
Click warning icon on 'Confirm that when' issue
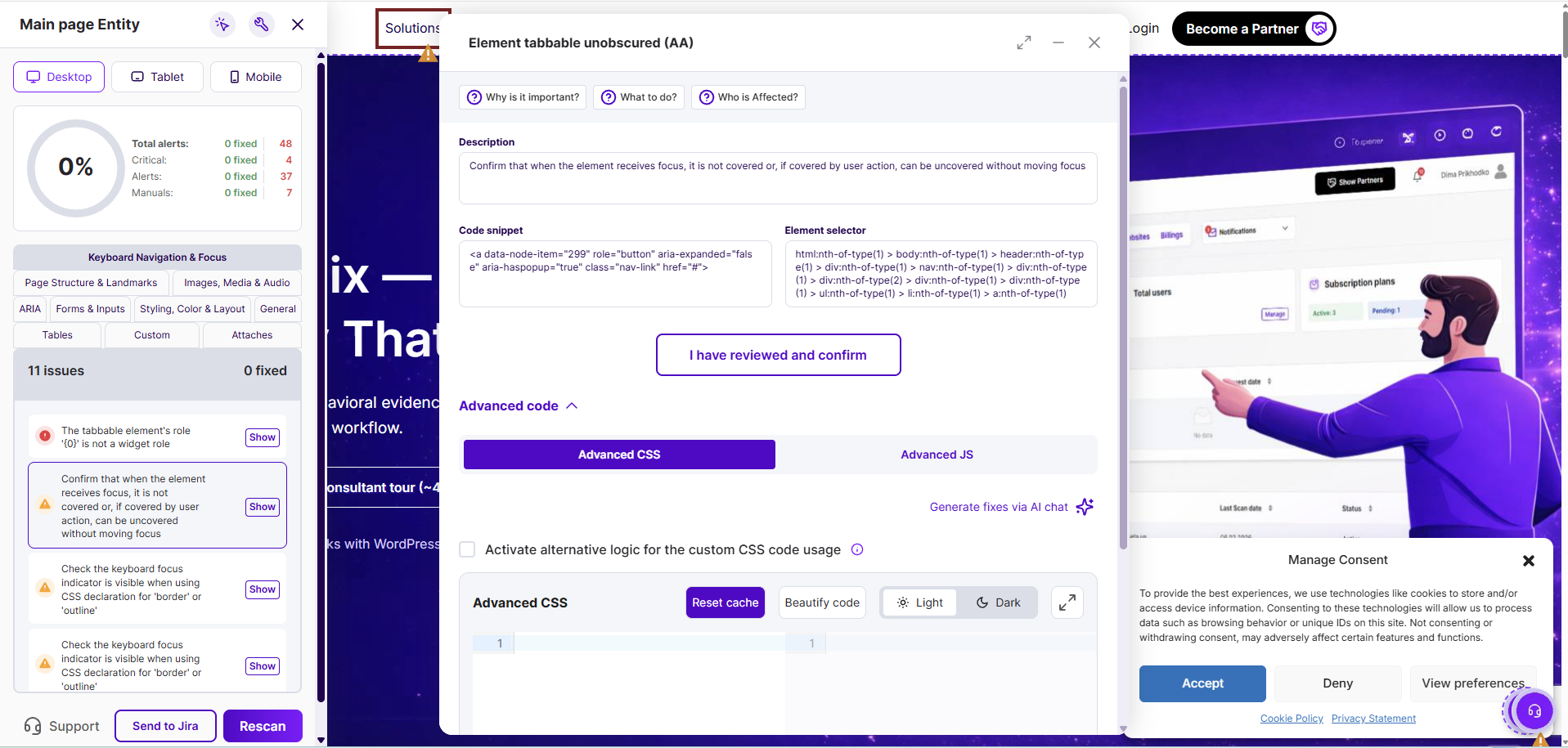coord(45,504)
